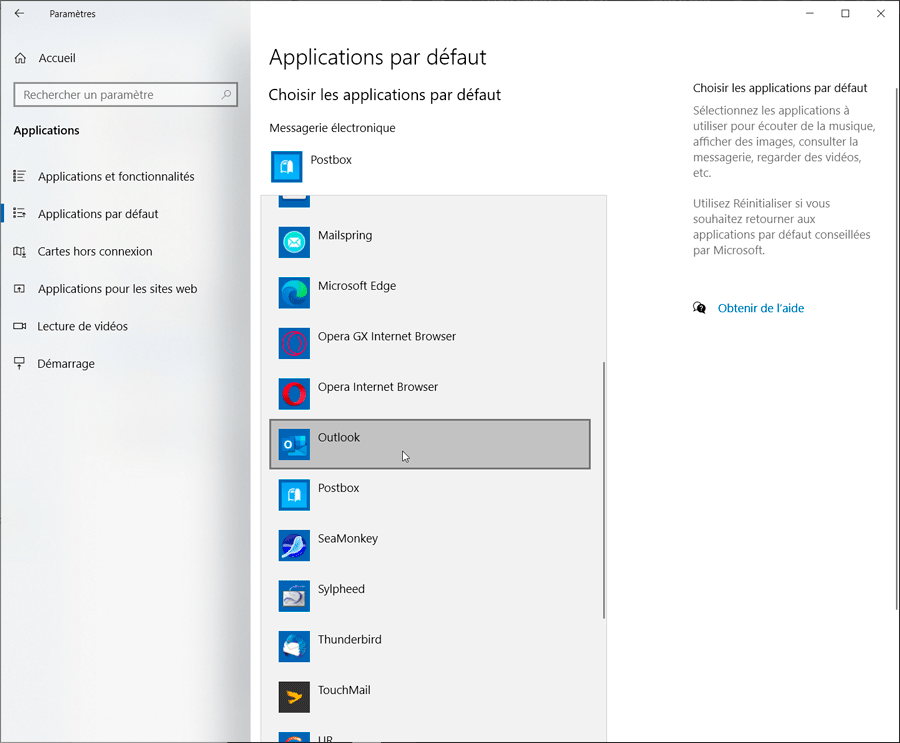Select Opera Internet Browser label
900x743 pixels.
coord(378,386)
